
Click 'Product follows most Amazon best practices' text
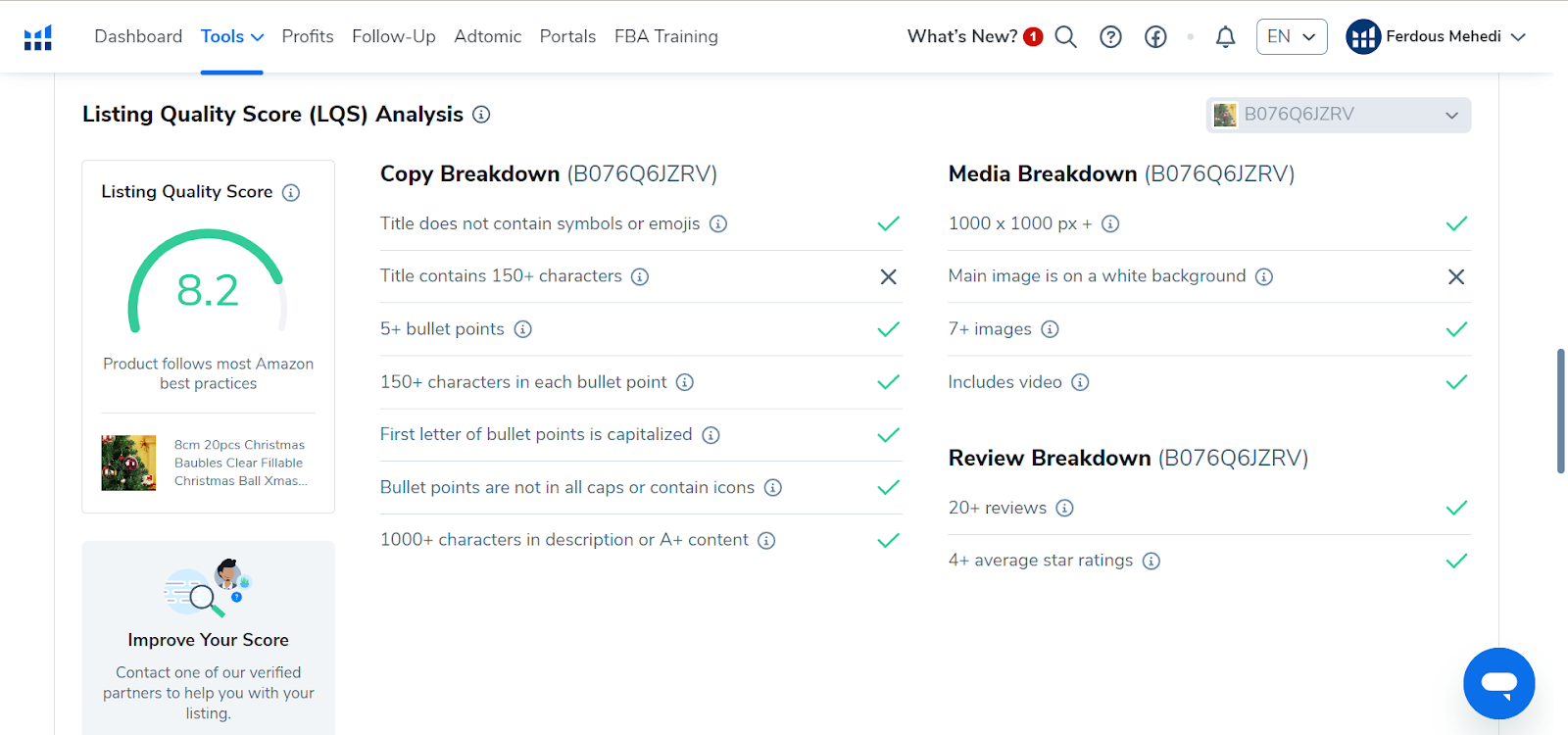(x=209, y=373)
